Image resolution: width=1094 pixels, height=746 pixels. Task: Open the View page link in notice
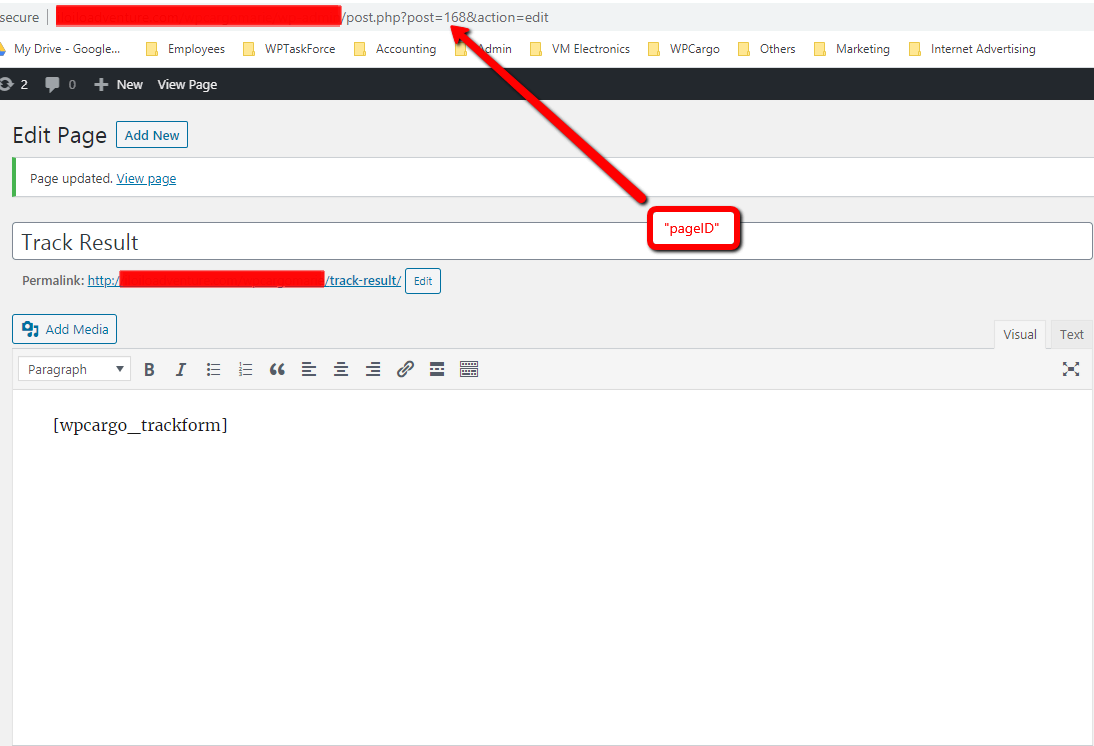[146, 179]
